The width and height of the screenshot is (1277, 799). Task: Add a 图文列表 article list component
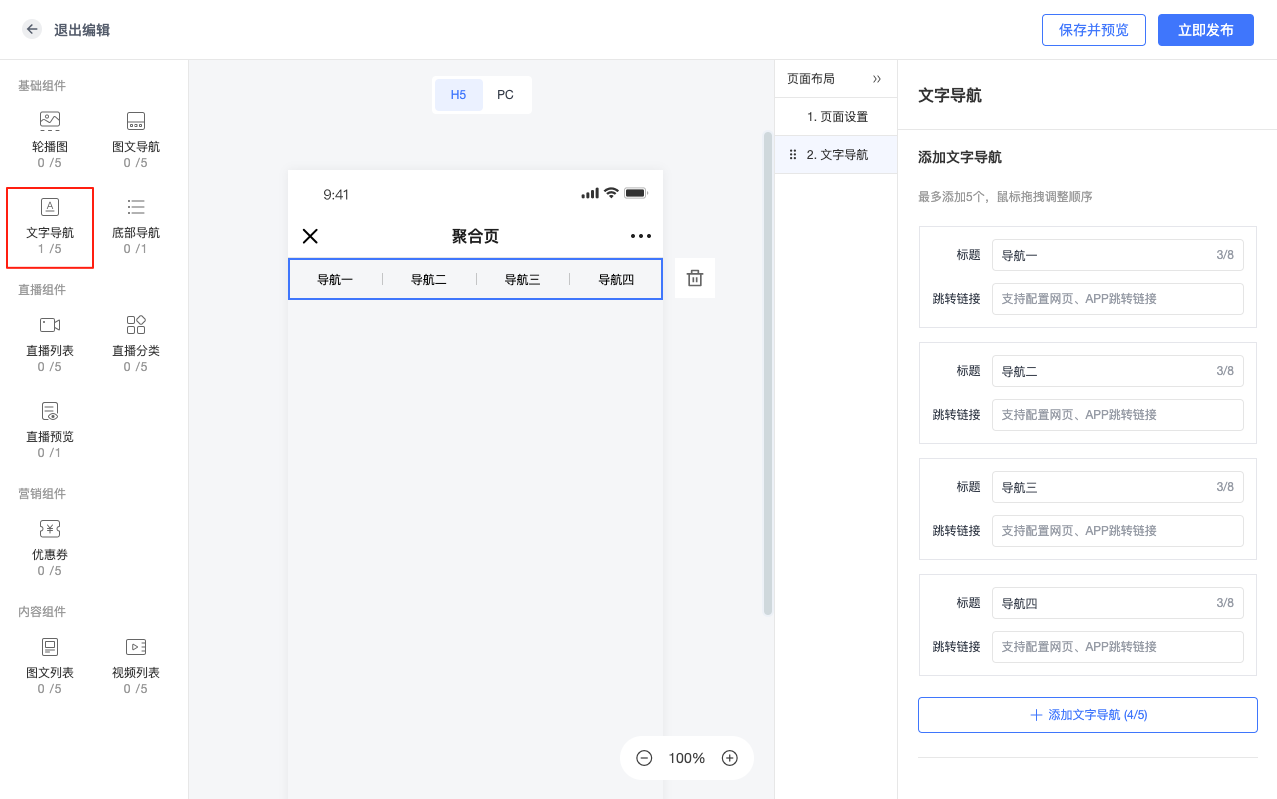pos(50,665)
